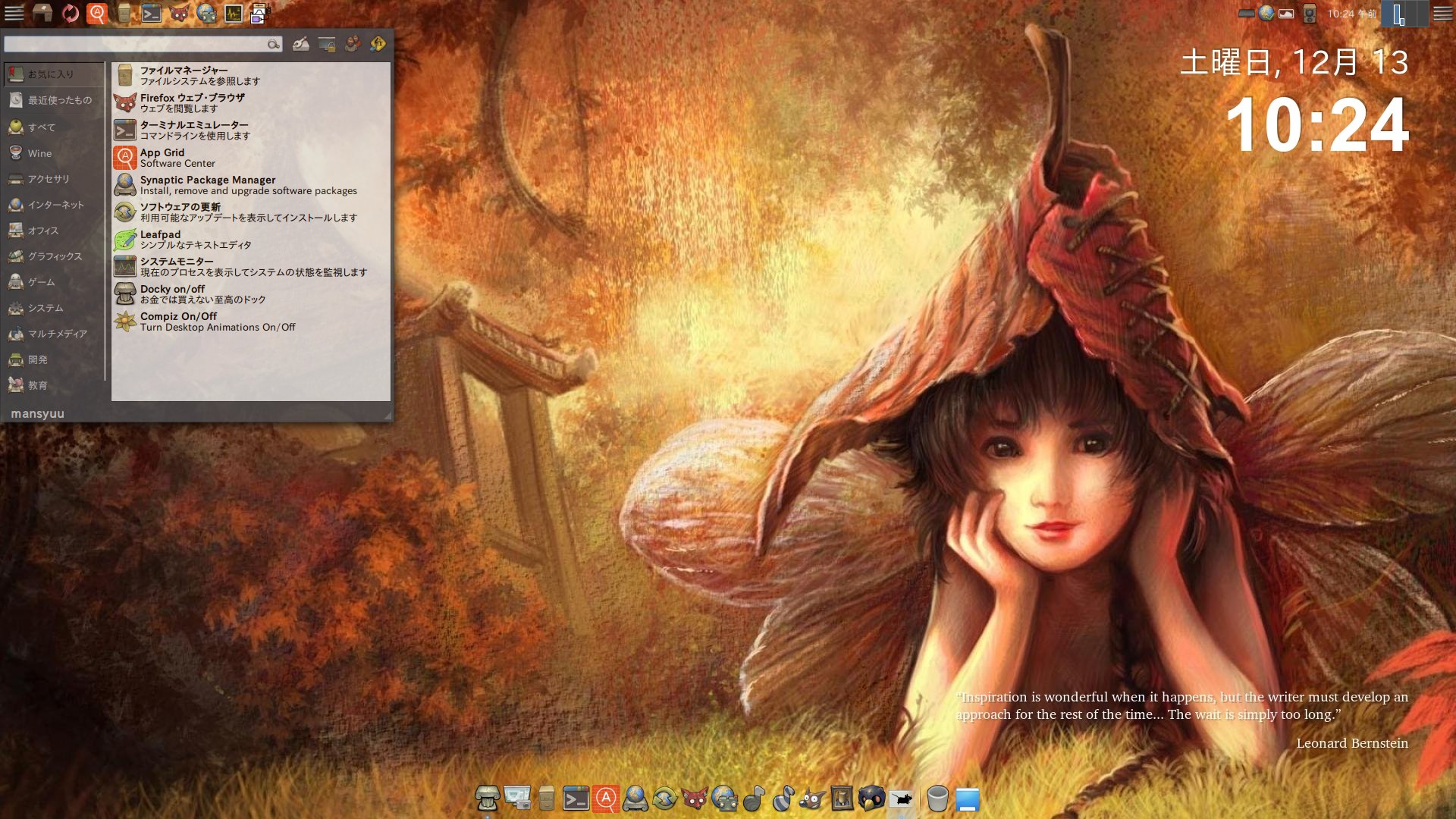Click the menu resize grip at the corner

click(388, 416)
